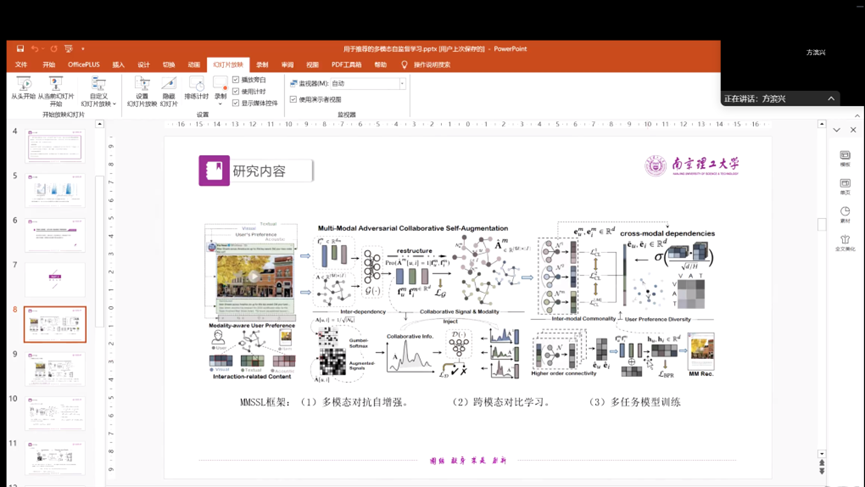Uncheck 使用演示者视图 checkbox
This screenshot has height=487, width=865.
(x=293, y=100)
